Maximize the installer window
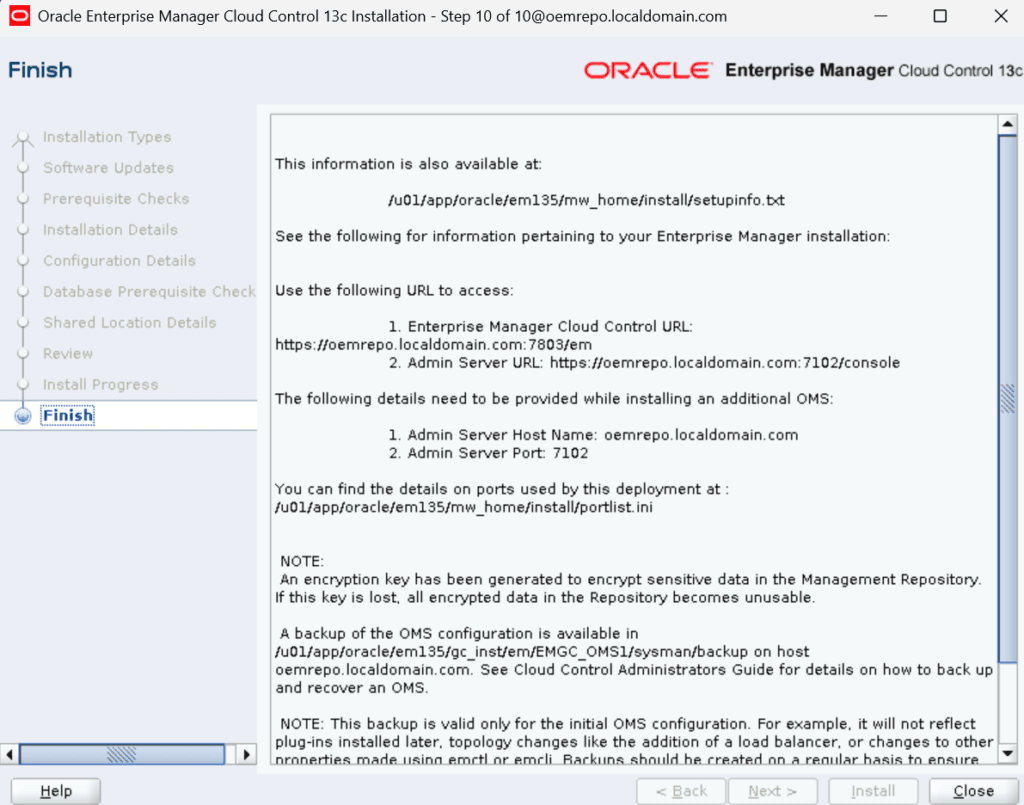1024x805 pixels. click(x=940, y=16)
